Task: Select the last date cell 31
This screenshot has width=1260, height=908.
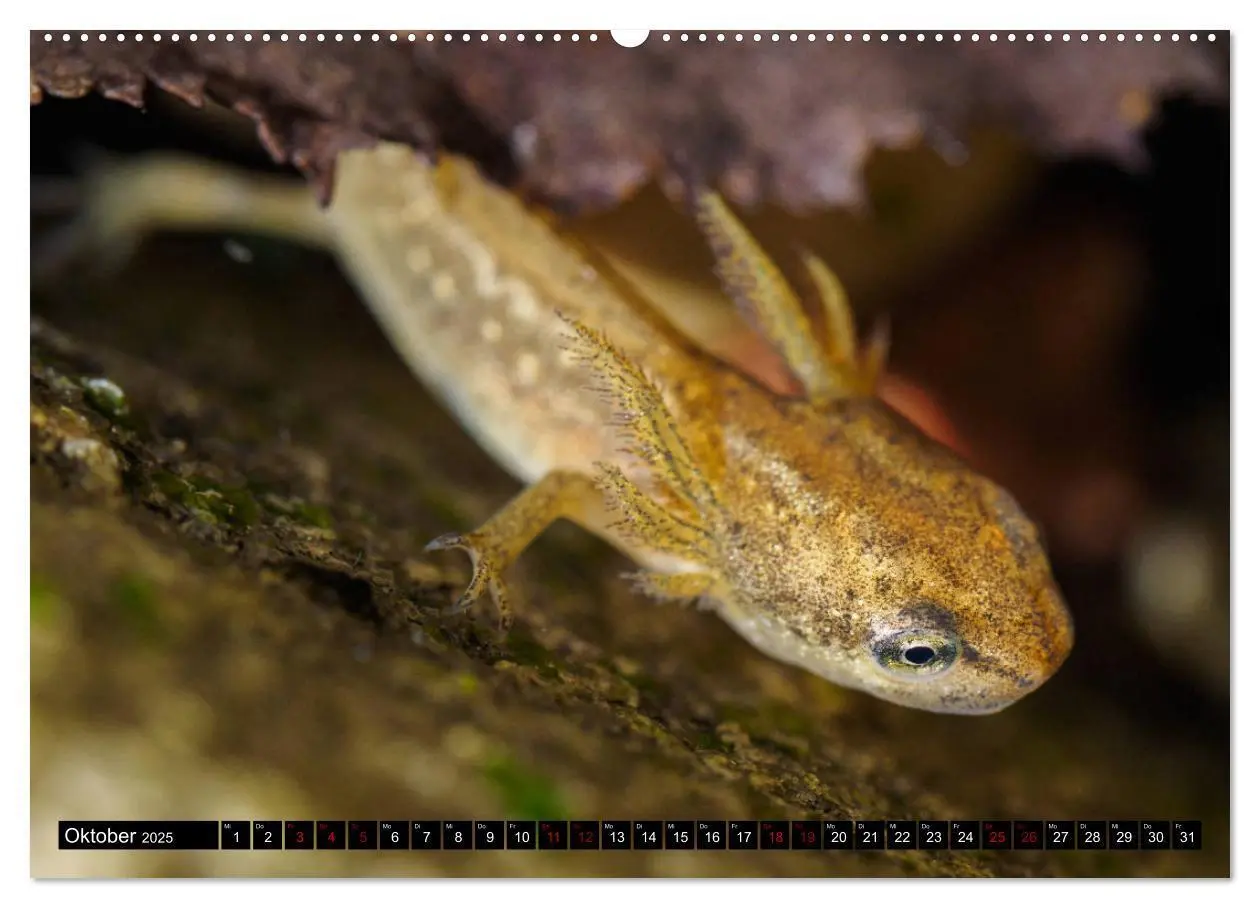Action: tap(1186, 836)
